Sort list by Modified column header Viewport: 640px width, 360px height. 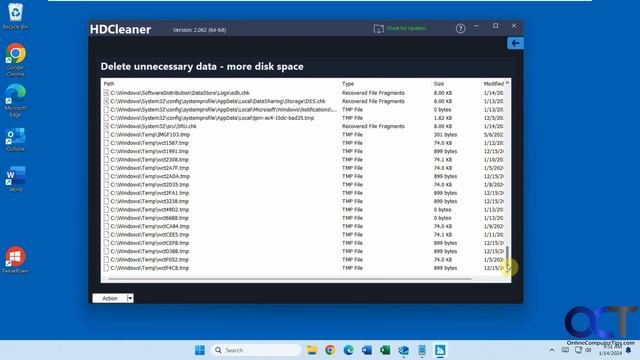click(x=493, y=84)
